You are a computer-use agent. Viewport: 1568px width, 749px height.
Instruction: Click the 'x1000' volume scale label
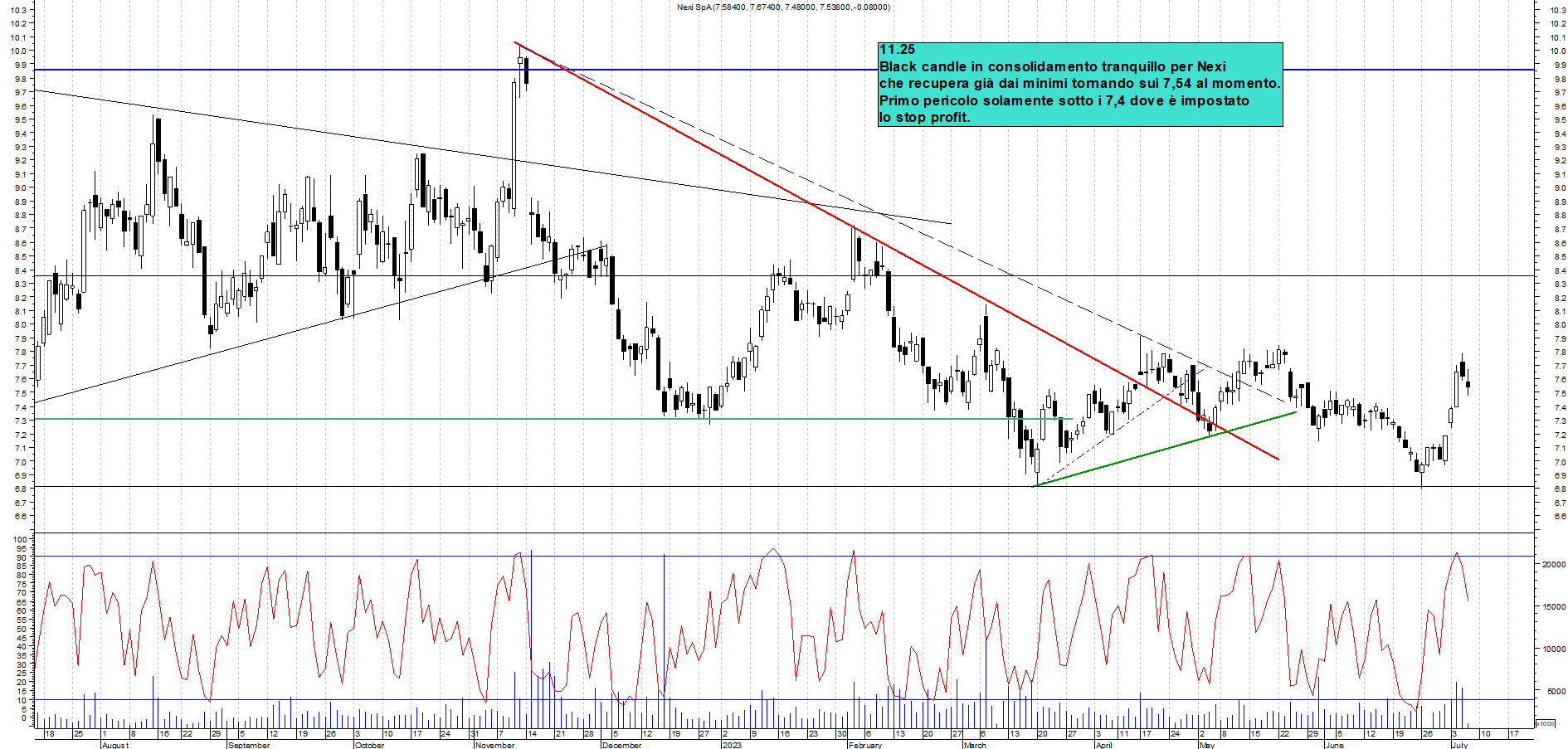1545,724
